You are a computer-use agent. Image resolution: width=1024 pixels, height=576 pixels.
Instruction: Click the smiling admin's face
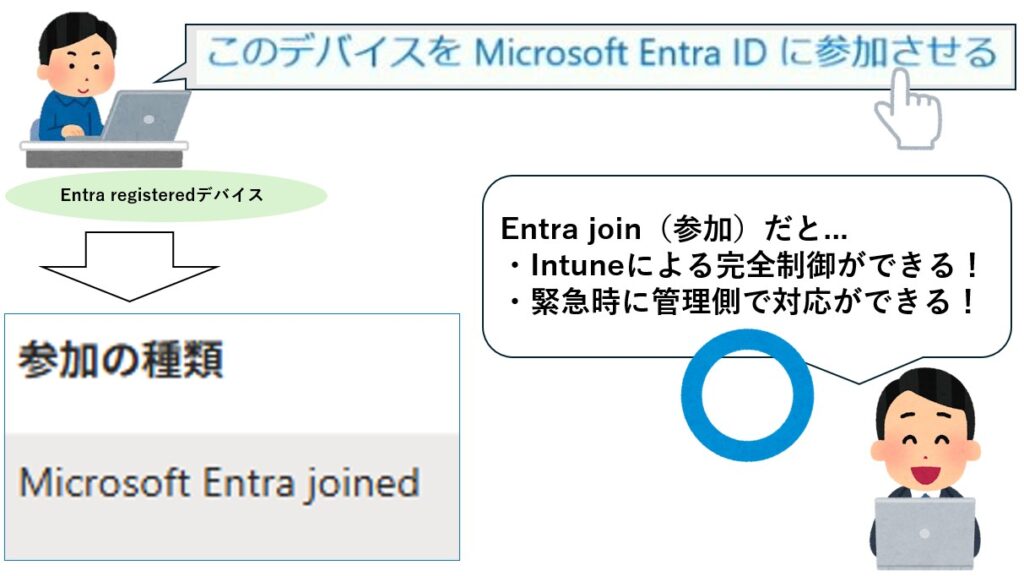921,449
